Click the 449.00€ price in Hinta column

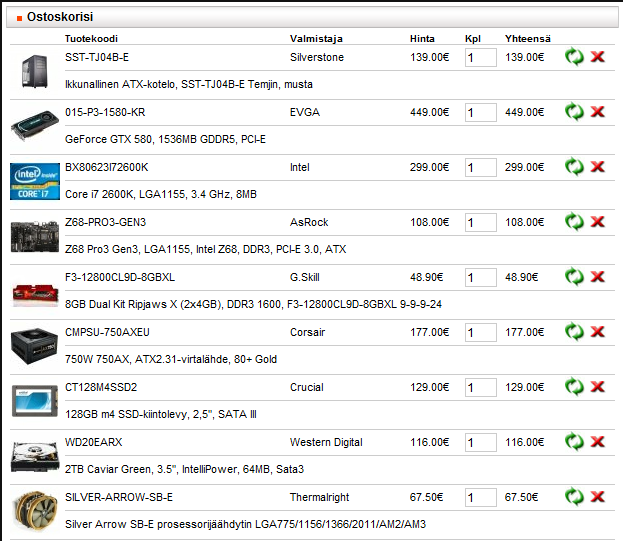tap(430, 112)
